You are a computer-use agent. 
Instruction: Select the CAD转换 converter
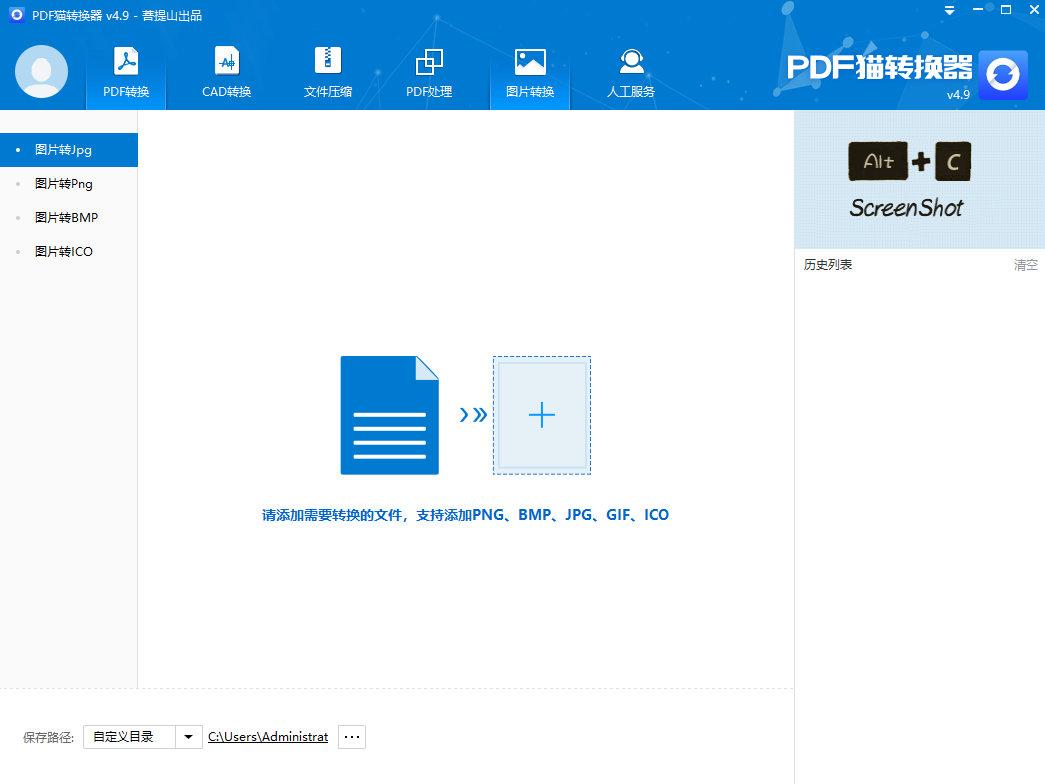pyautogui.click(x=226, y=71)
